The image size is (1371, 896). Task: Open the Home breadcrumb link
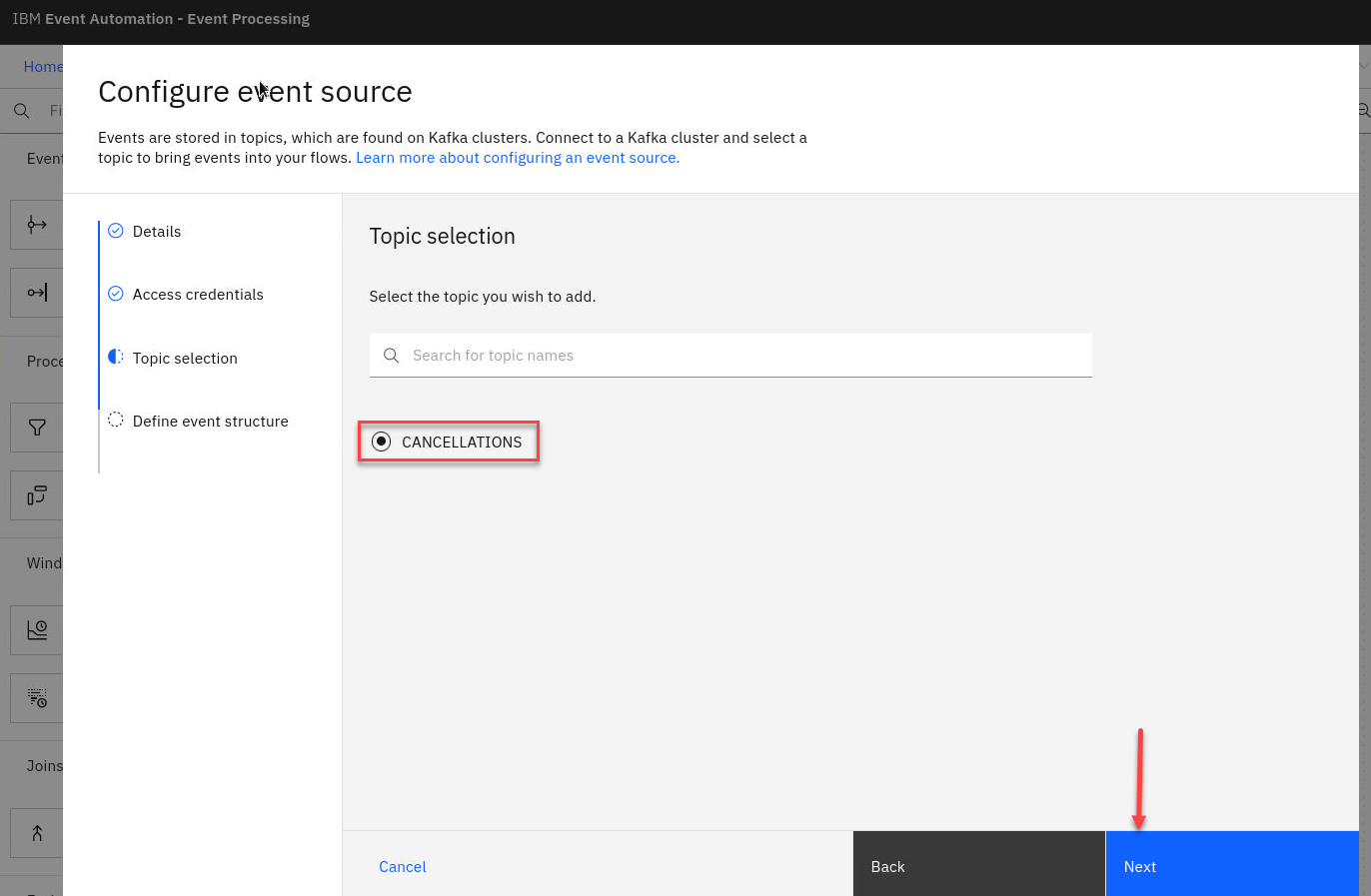coord(43,67)
